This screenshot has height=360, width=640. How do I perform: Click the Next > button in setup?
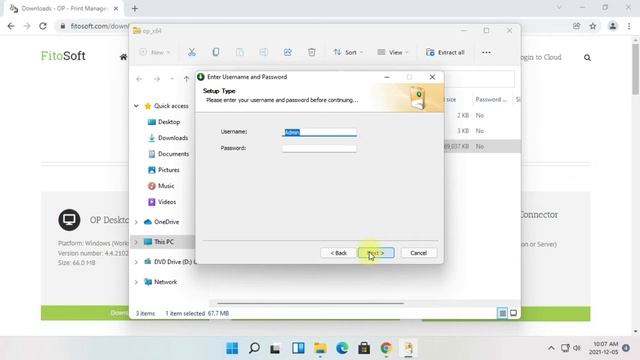click(x=376, y=253)
